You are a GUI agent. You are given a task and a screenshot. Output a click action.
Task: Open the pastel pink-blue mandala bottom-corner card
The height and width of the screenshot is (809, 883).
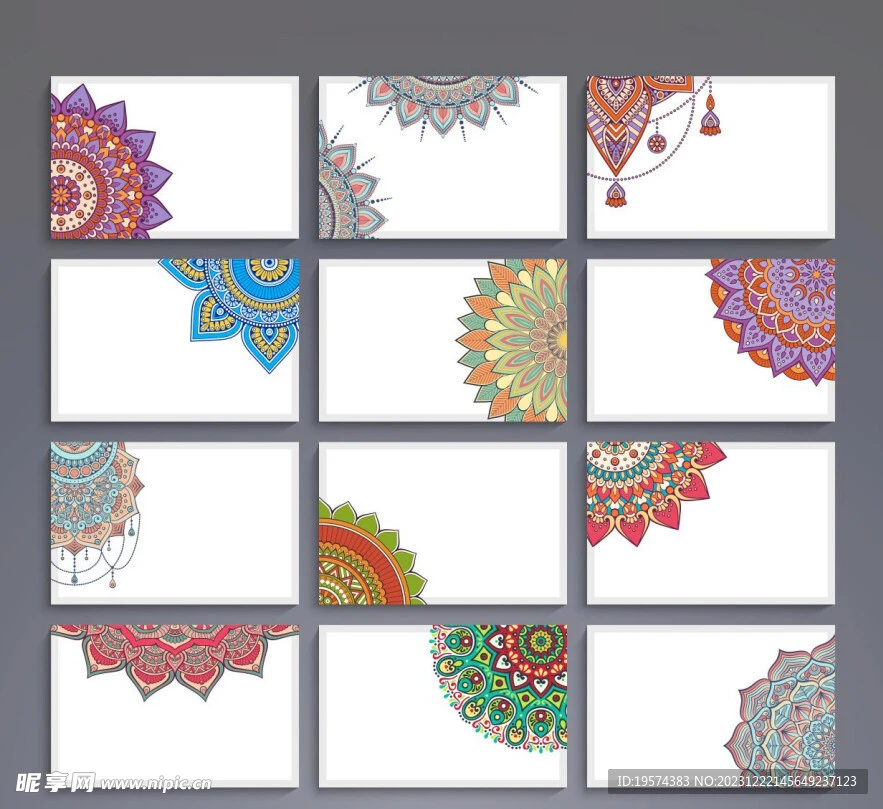pos(711,706)
